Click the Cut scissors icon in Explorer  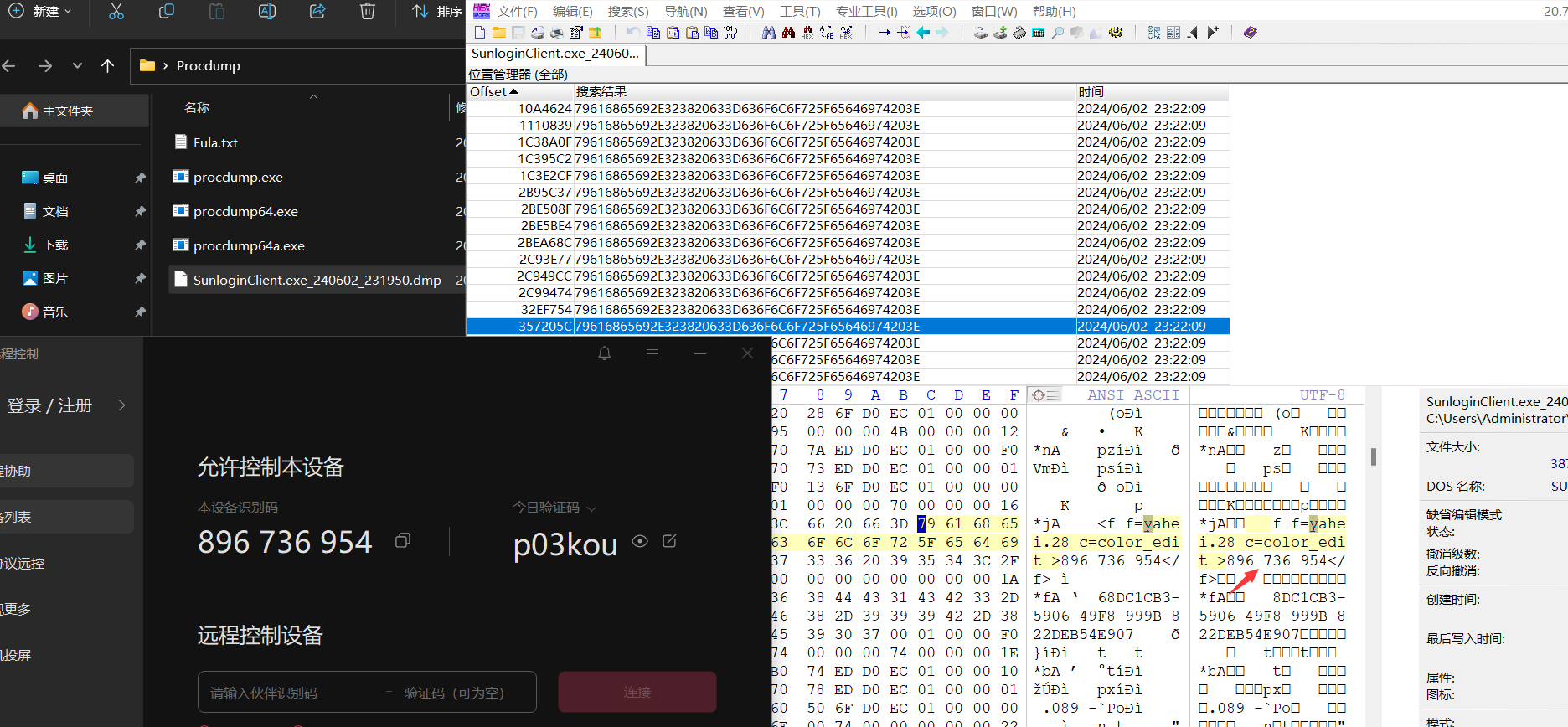116,11
